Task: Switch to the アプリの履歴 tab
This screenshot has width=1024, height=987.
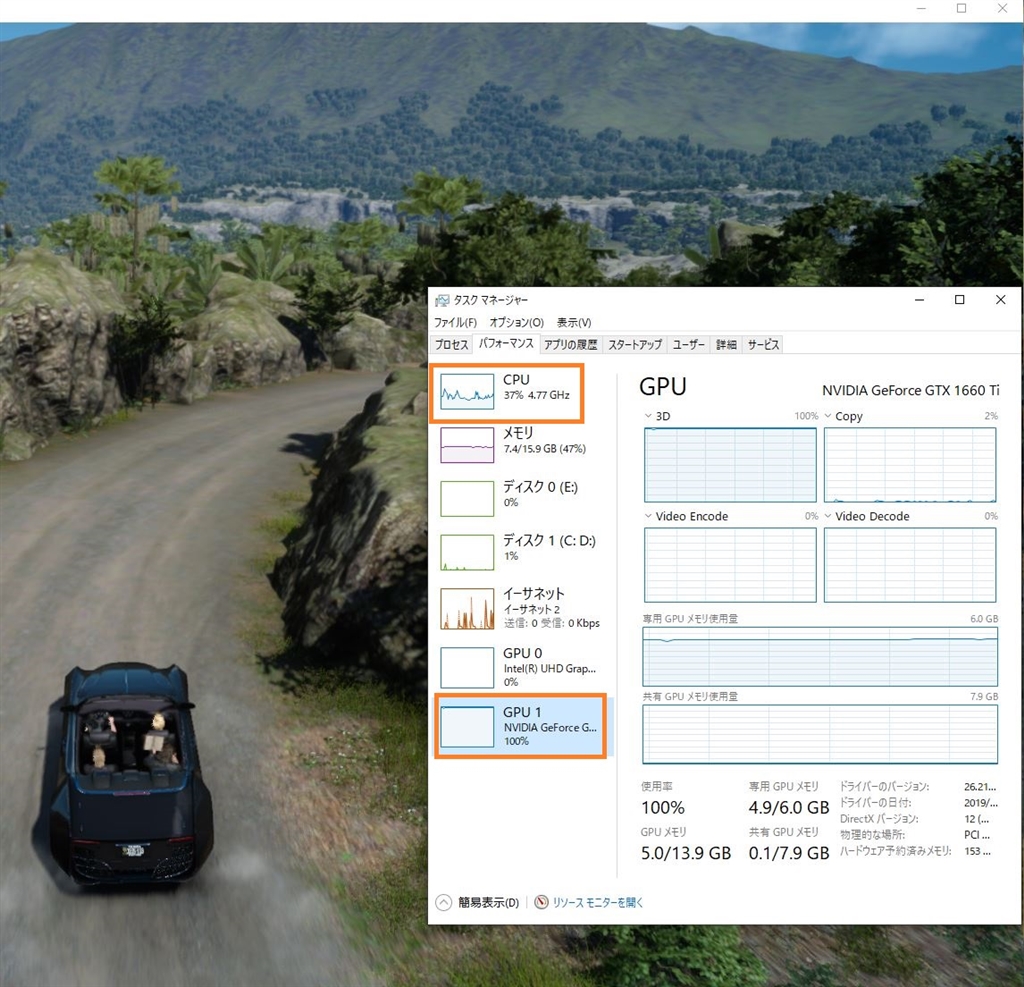Action: (x=570, y=344)
